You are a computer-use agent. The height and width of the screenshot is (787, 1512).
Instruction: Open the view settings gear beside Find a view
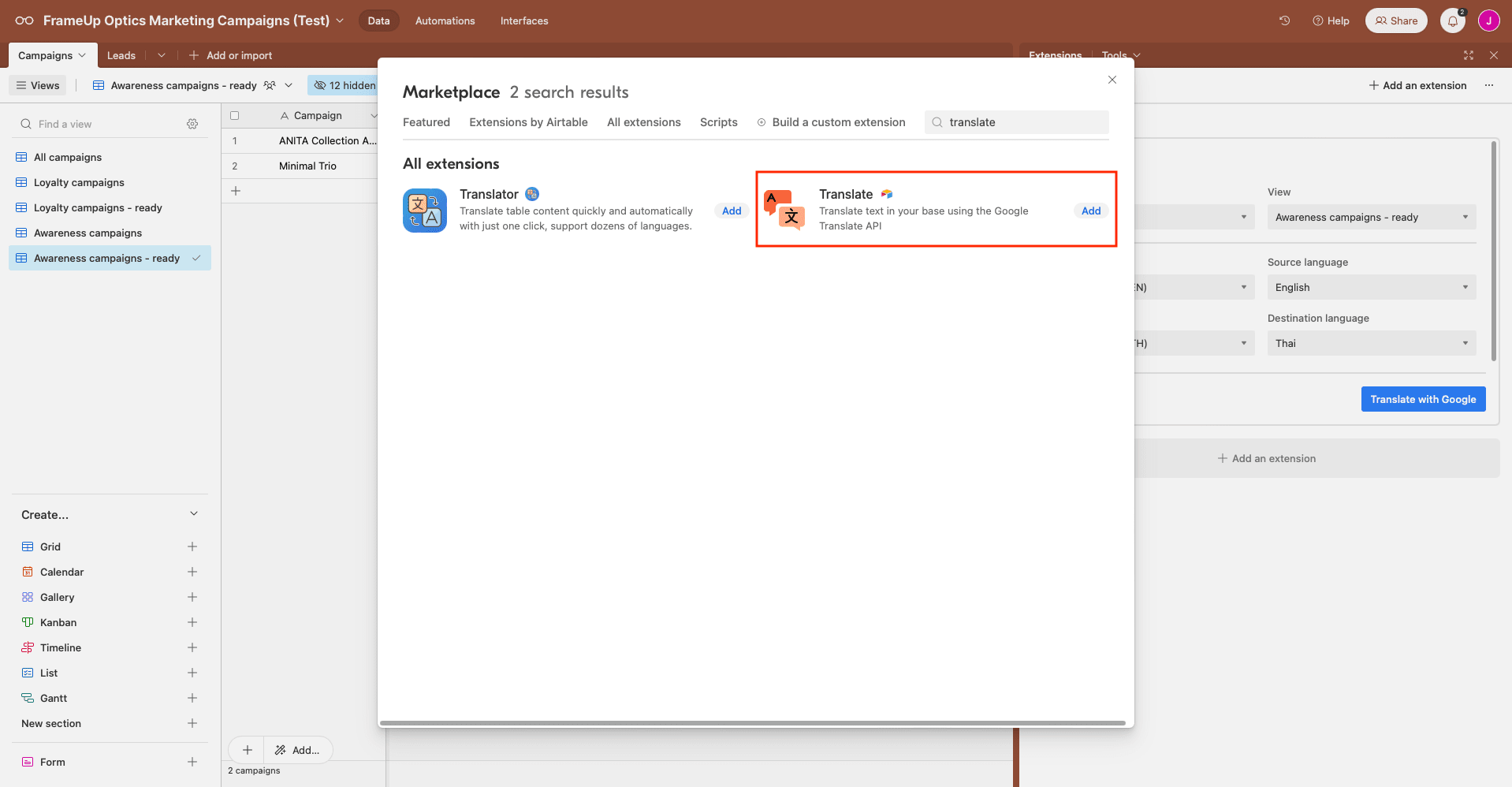pos(192,124)
